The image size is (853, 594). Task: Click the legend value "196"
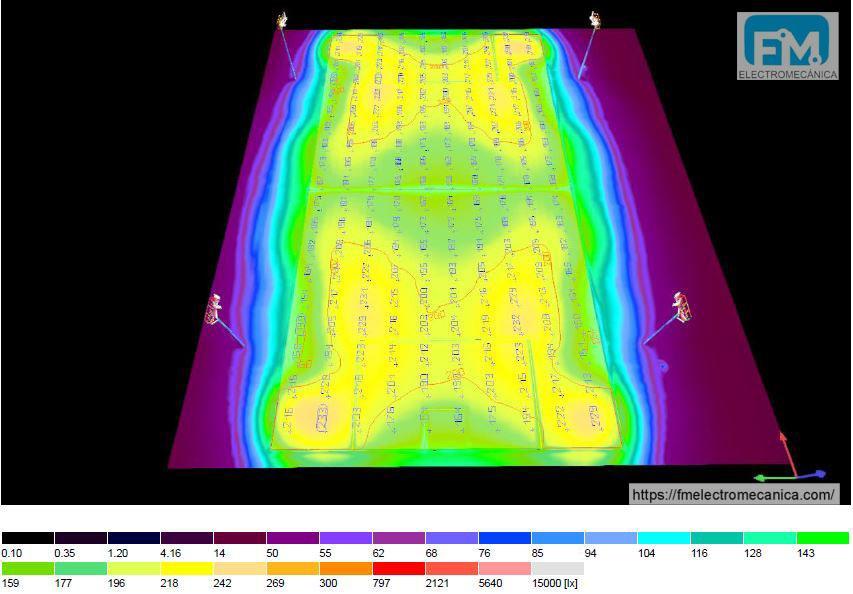(116, 583)
